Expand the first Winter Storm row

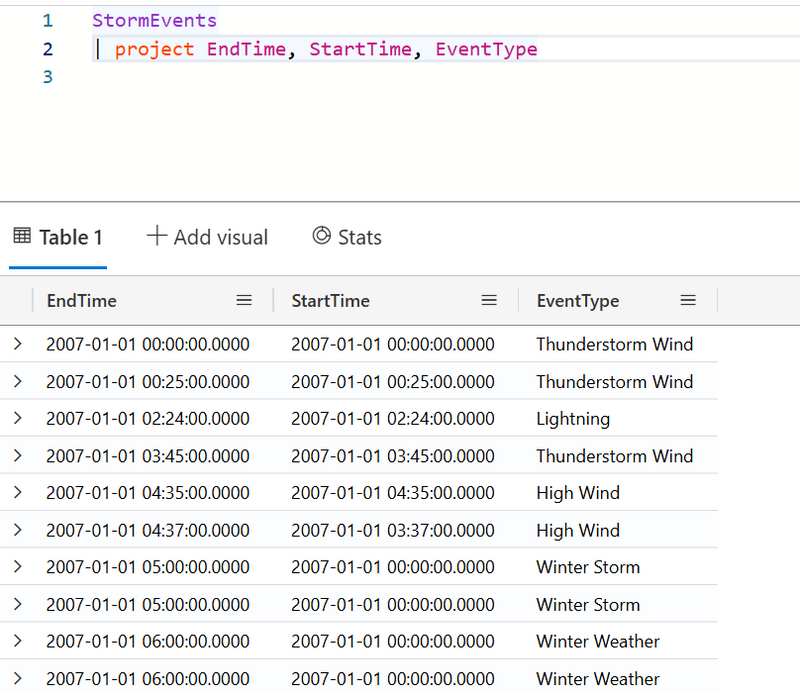pyautogui.click(x=18, y=566)
